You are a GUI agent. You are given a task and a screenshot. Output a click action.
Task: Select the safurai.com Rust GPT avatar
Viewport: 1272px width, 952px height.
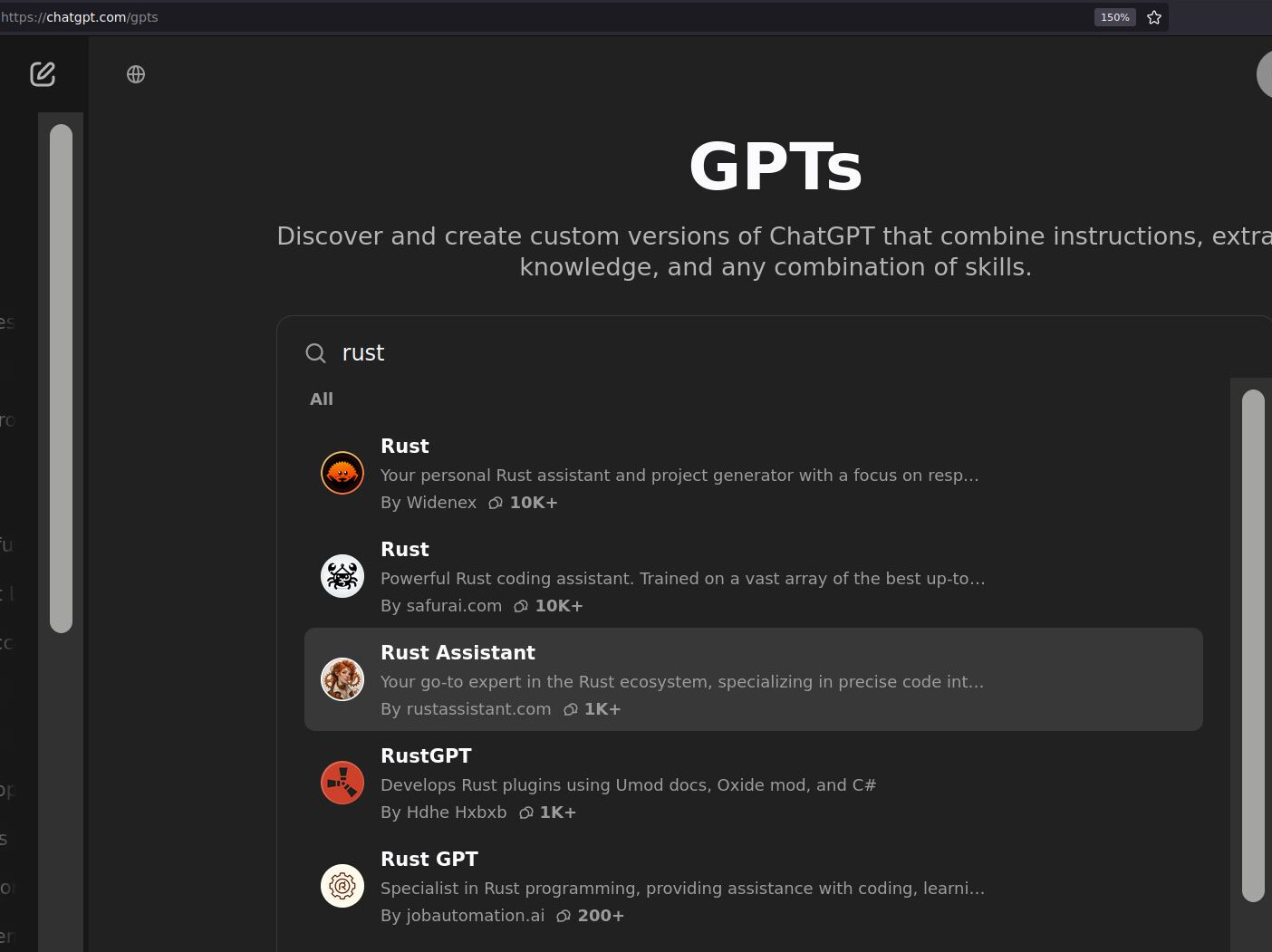point(342,575)
